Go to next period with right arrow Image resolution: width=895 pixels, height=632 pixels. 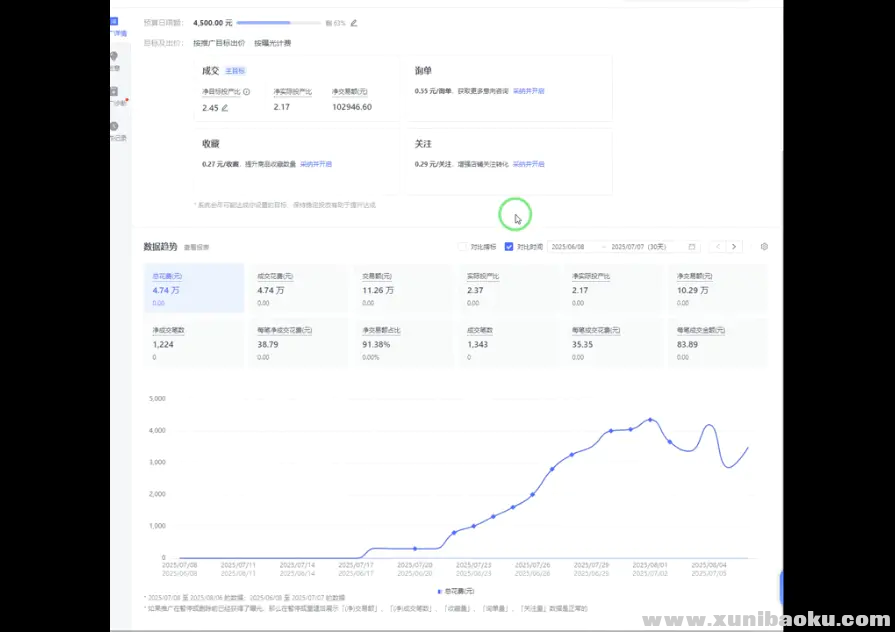pyautogui.click(x=735, y=246)
